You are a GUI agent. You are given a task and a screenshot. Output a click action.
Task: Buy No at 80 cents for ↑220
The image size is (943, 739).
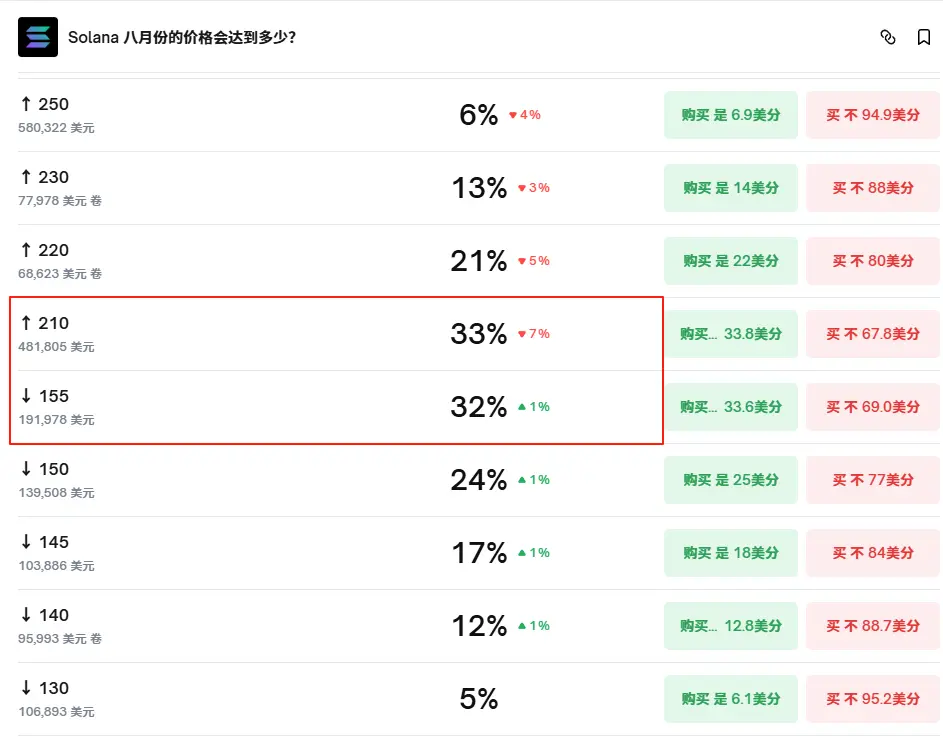tap(873, 261)
